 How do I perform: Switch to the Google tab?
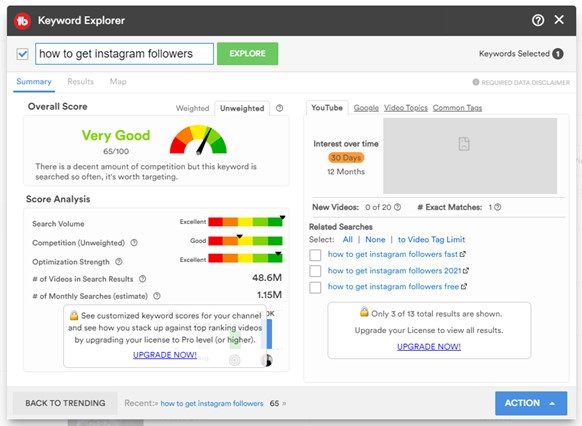coord(366,108)
